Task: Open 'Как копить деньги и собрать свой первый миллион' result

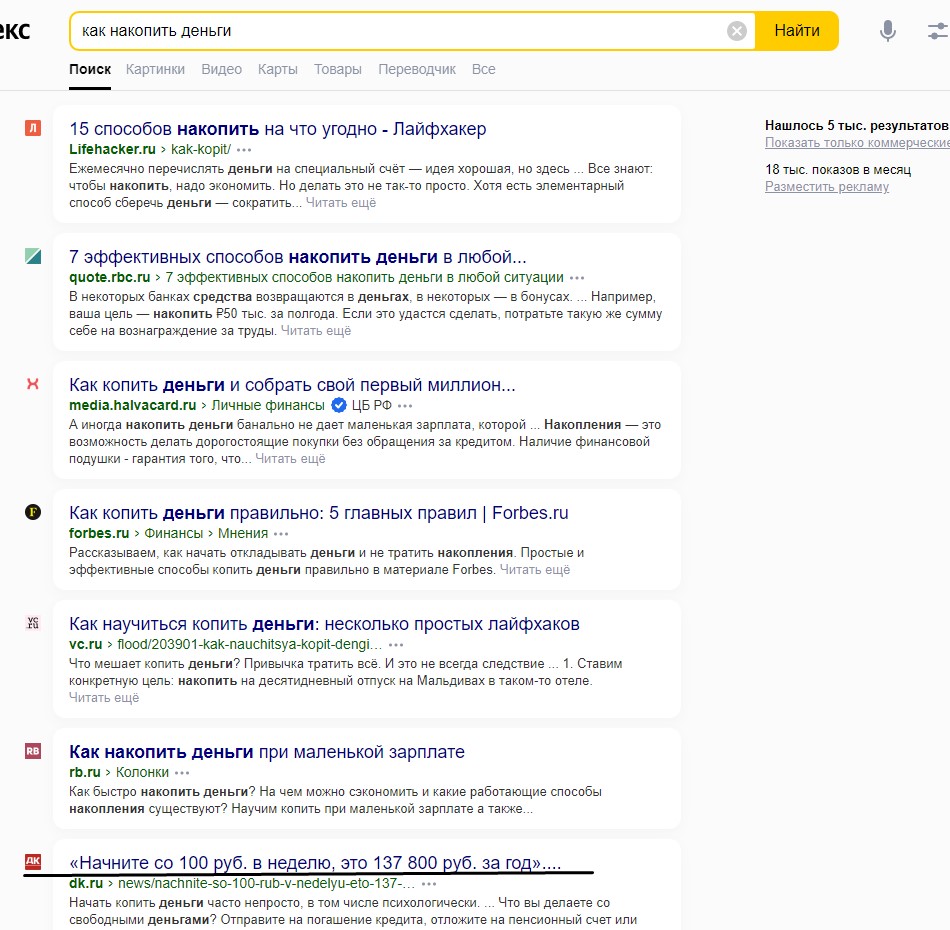Action: coord(292,385)
